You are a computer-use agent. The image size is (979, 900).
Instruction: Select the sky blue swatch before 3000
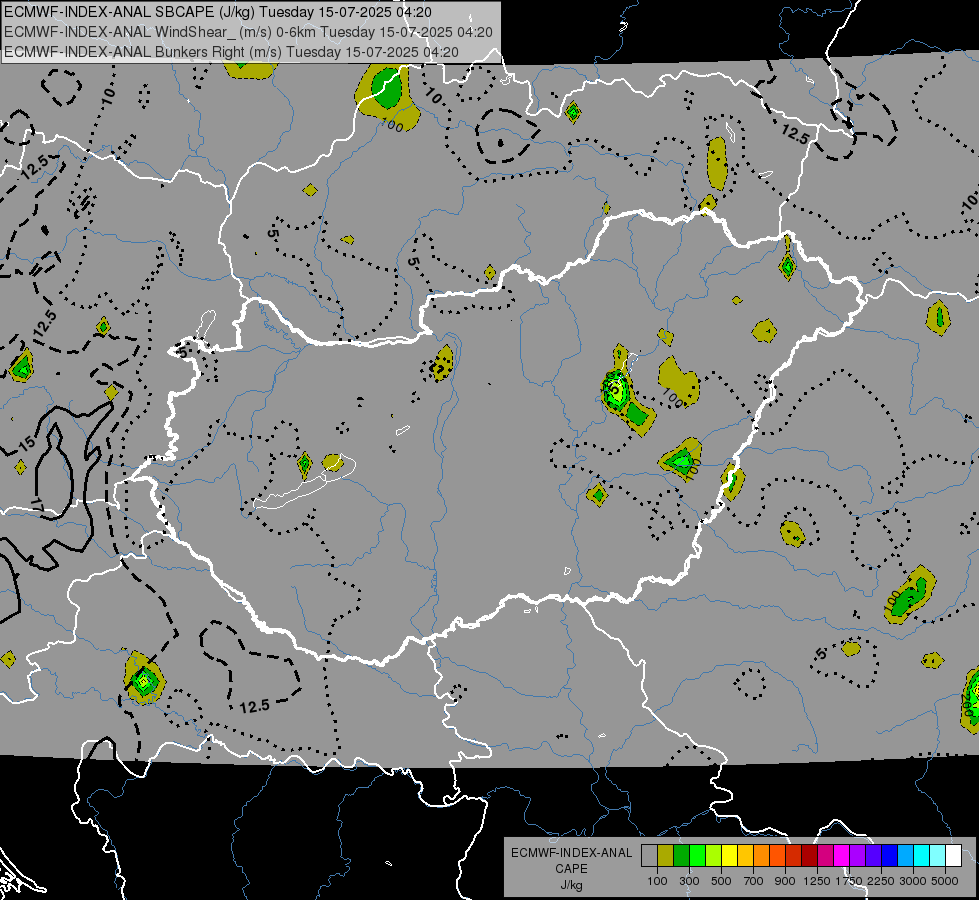[x=905, y=856]
